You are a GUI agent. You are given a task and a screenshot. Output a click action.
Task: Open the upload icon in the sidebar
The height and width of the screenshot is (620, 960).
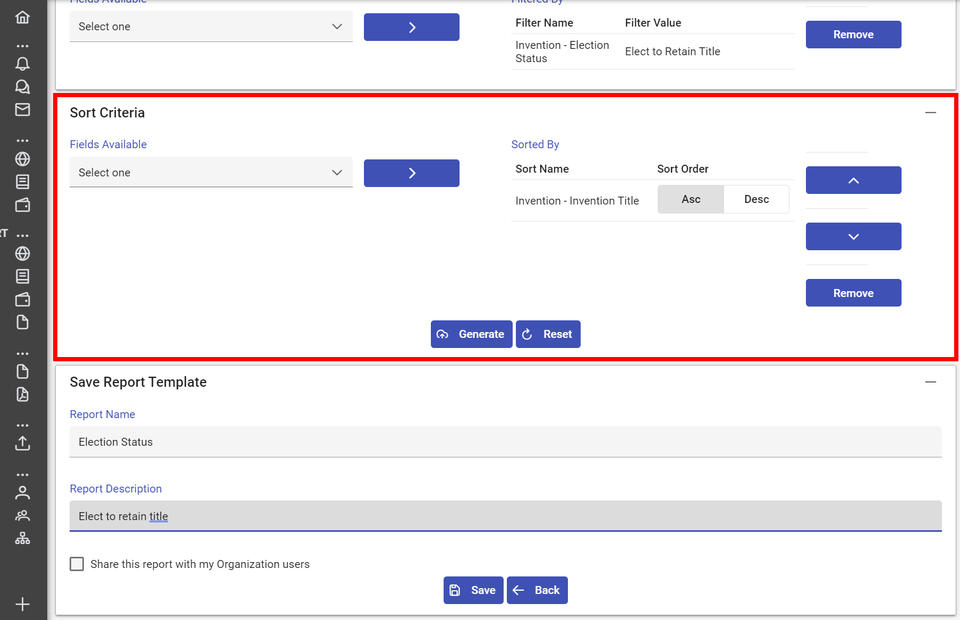tap(24, 442)
